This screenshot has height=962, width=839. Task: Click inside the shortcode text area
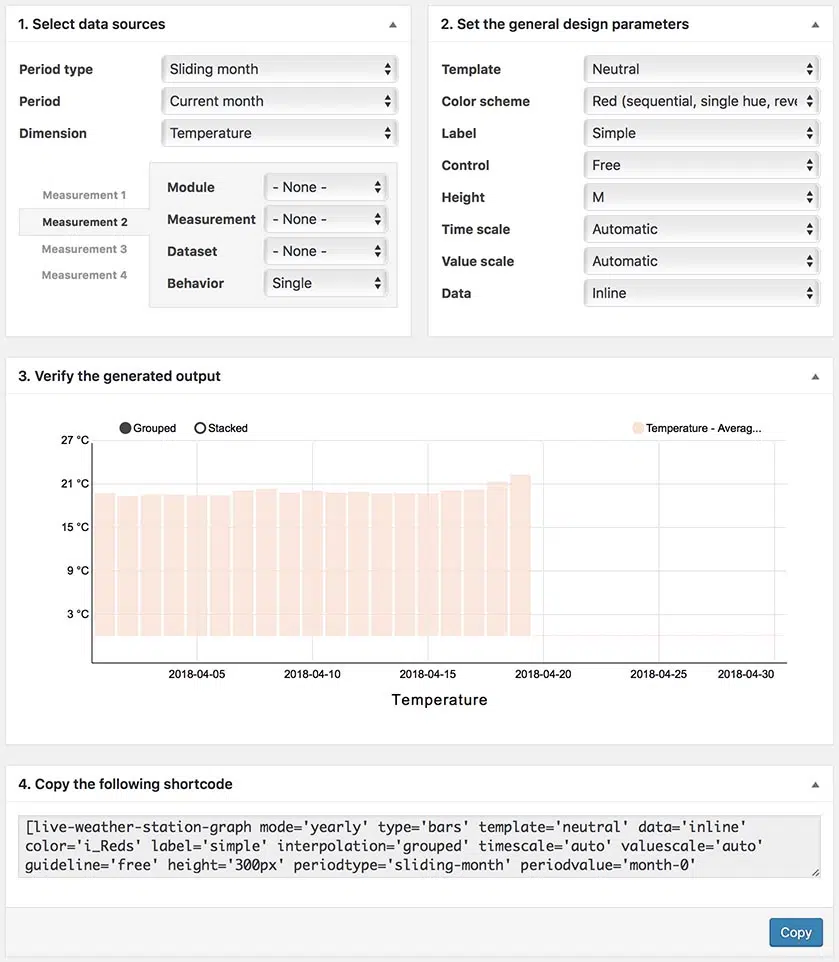point(420,846)
